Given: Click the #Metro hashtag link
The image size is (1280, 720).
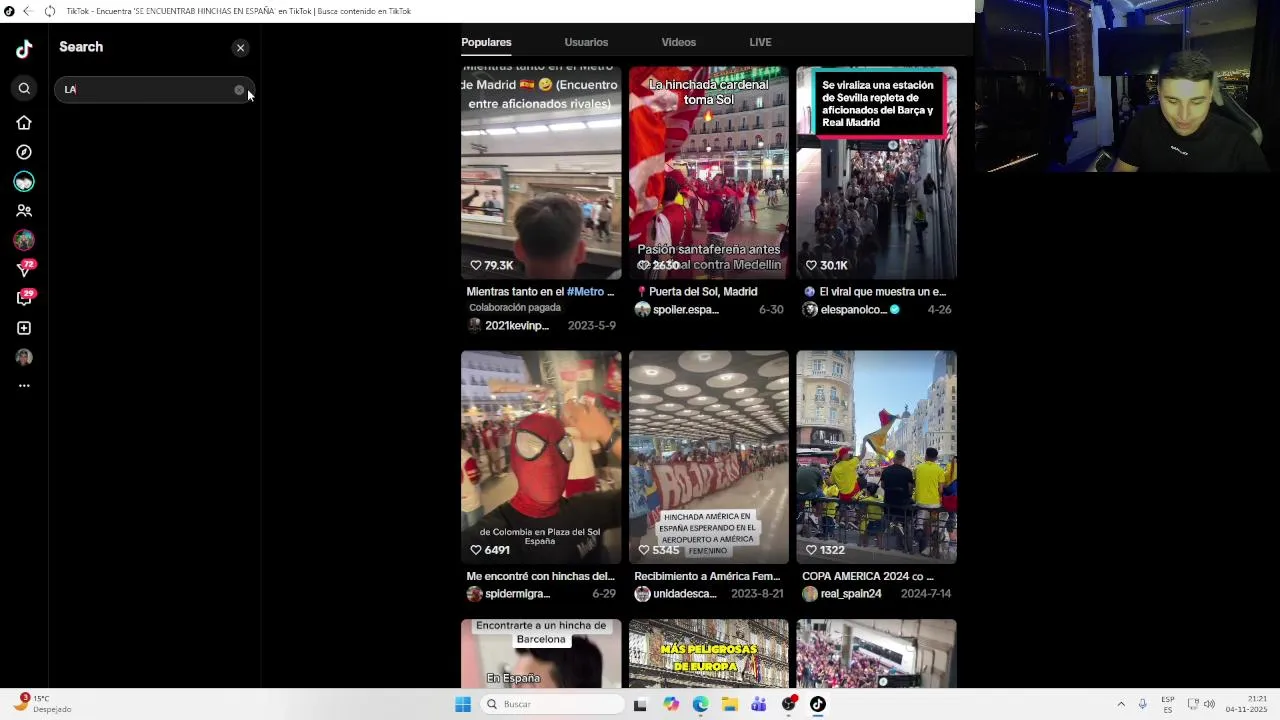Looking at the screenshot, I should 585,292.
